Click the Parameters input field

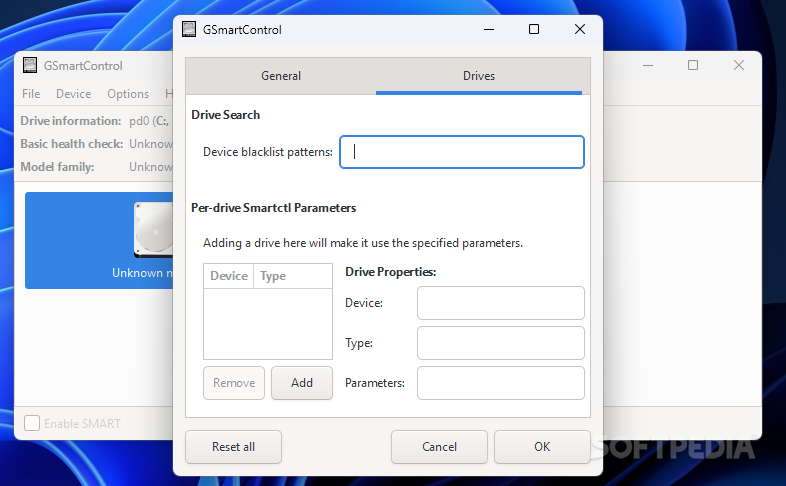click(500, 383)
